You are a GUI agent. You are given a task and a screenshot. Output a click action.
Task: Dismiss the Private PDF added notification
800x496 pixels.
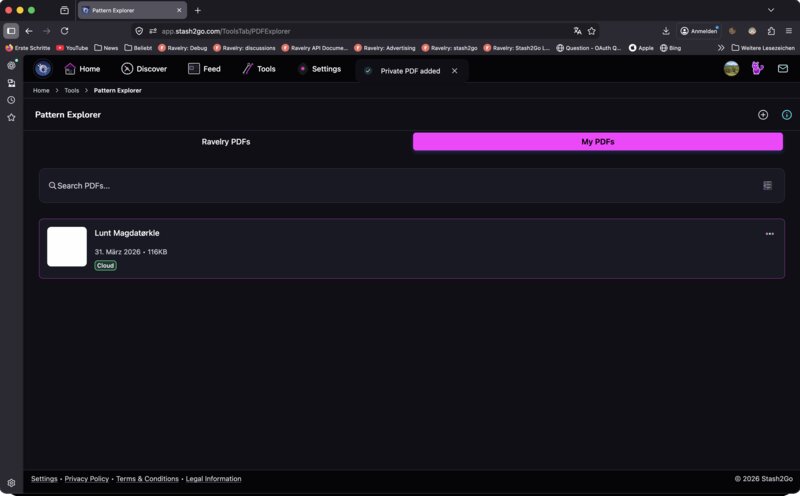click(x=454, y=71)
